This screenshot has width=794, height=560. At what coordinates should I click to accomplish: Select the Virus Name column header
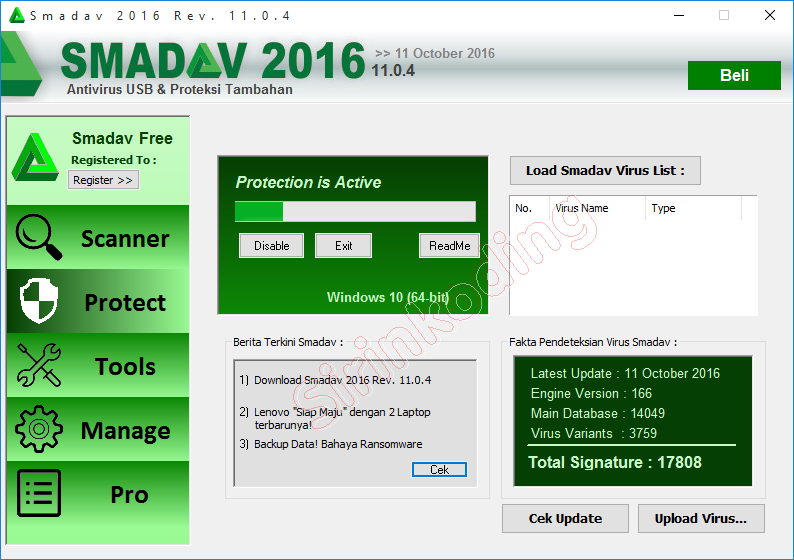[x=598, y=208]
